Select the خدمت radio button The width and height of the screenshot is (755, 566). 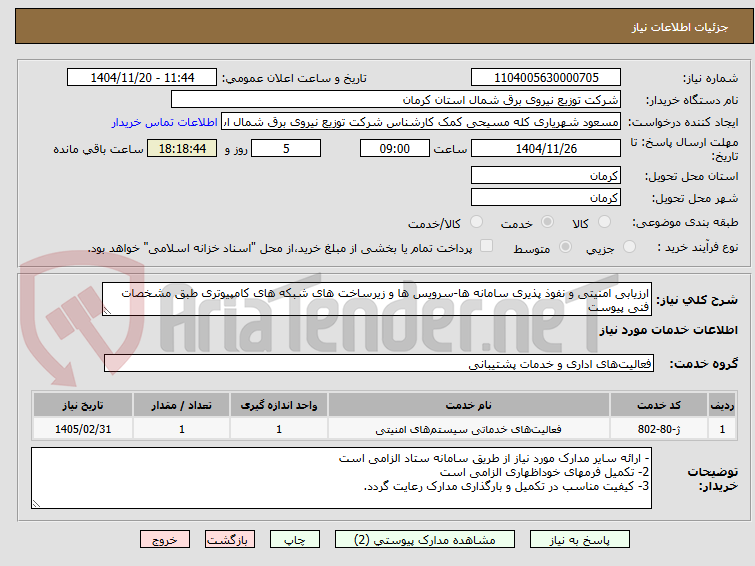547,222
